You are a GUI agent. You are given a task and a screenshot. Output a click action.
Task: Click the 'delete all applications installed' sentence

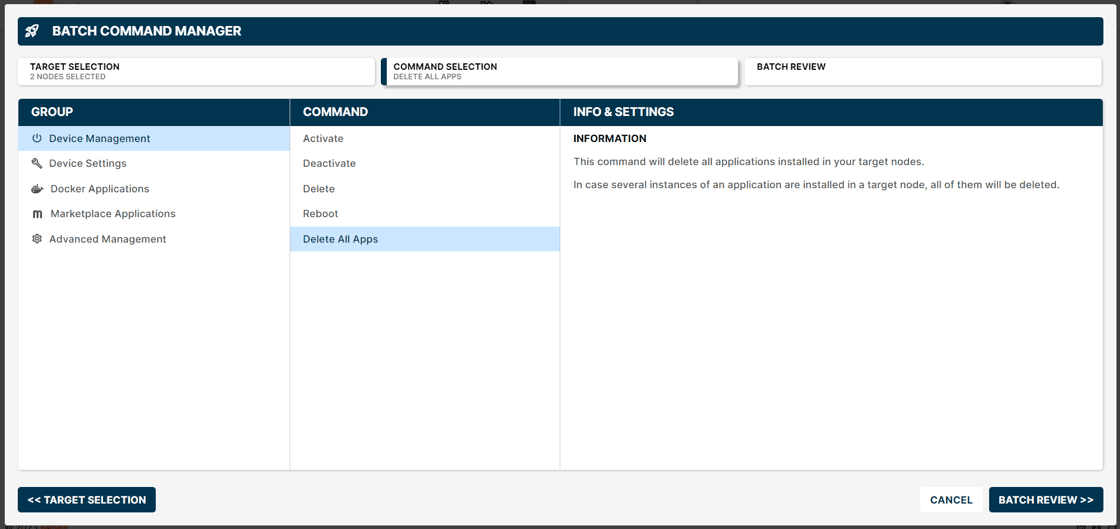749,161
